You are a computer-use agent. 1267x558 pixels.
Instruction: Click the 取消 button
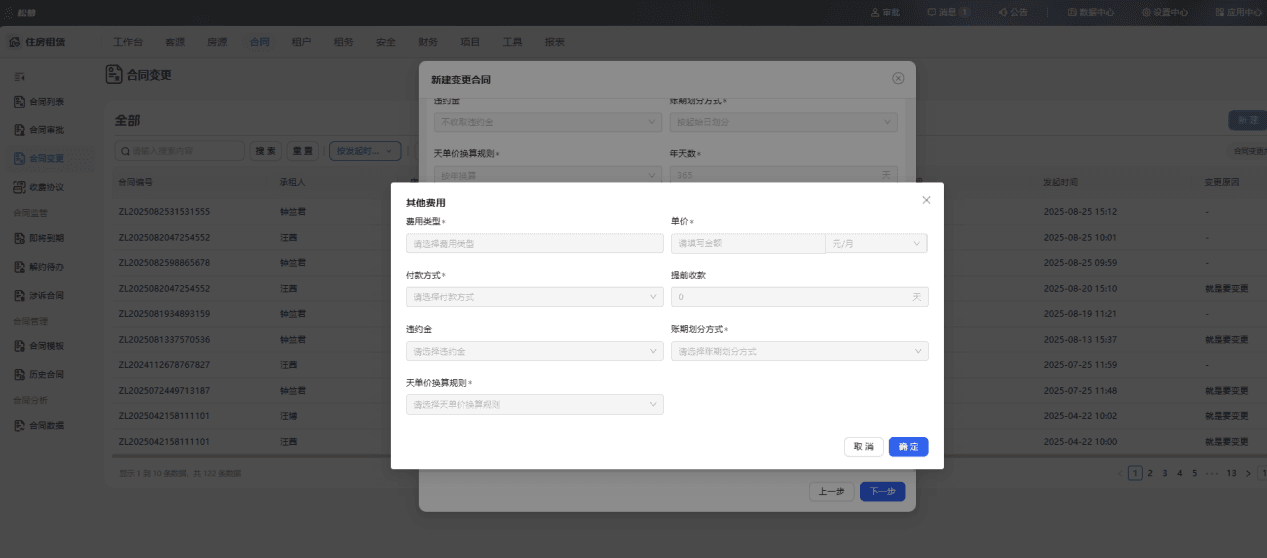pos(864,447)
